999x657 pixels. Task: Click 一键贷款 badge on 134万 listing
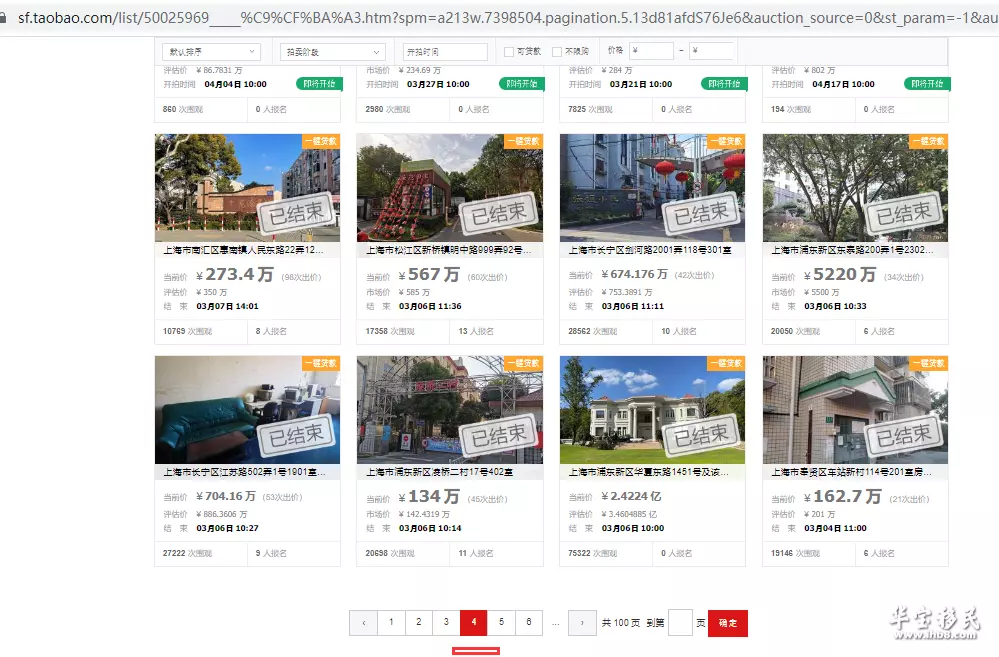(524, 363)
